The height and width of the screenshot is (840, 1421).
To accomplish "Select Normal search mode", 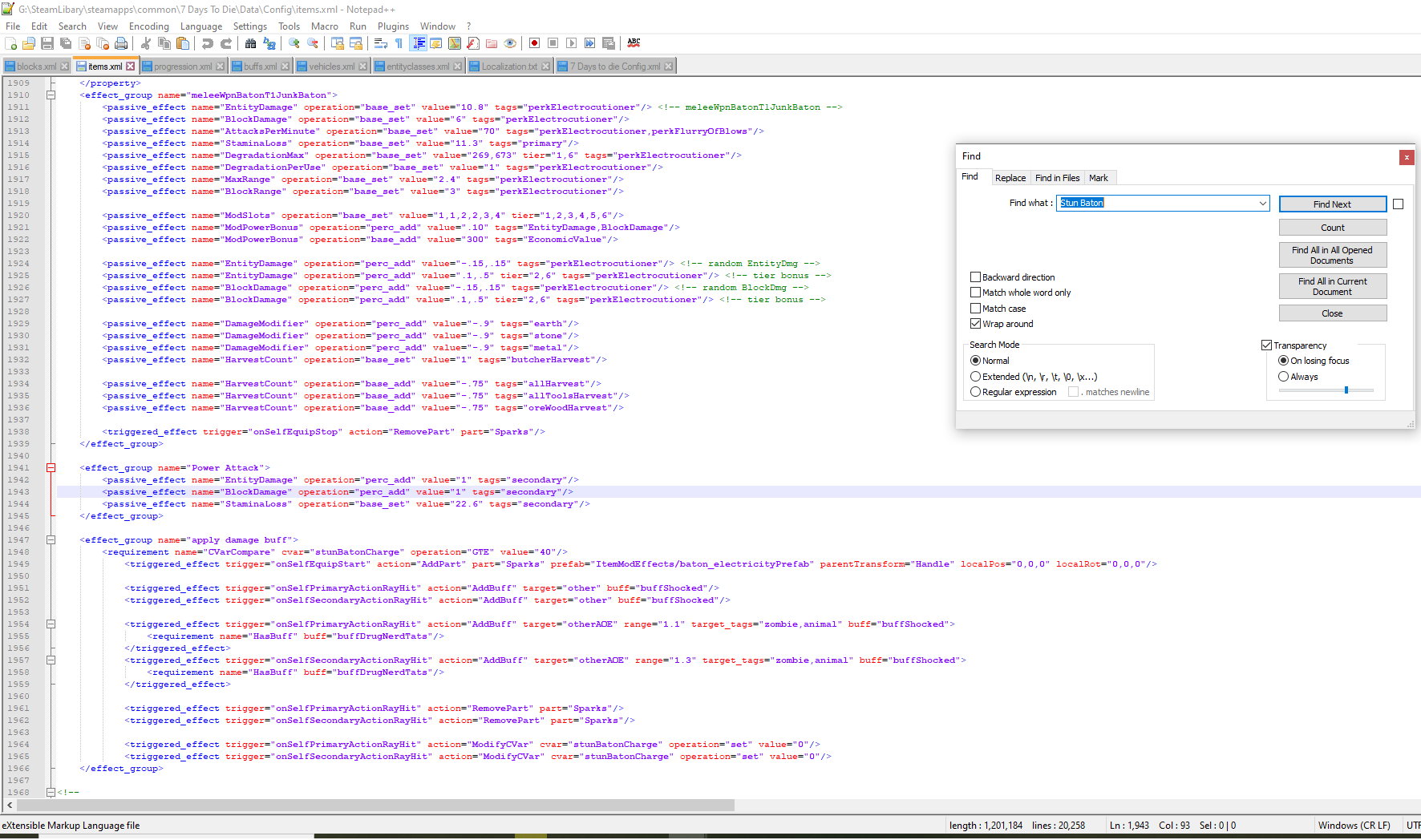I will point(975,361).
